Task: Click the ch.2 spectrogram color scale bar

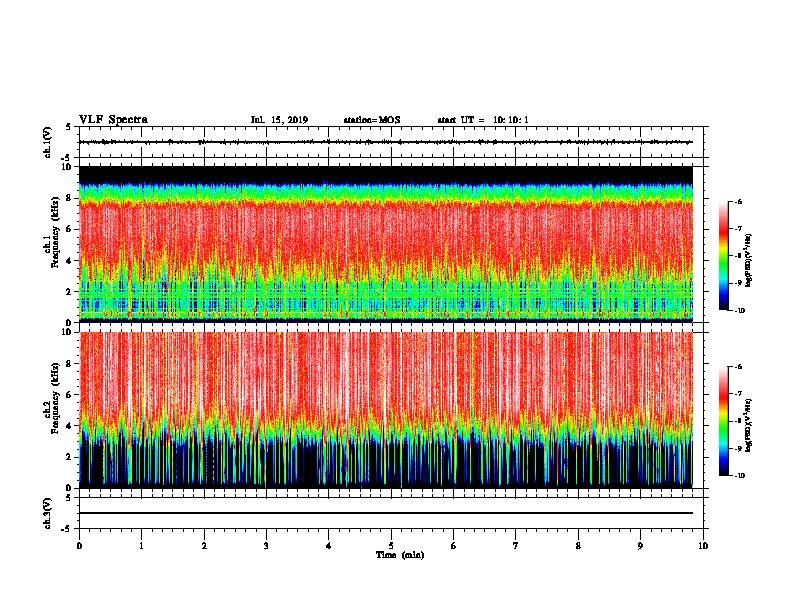Action: coord(724,421)
